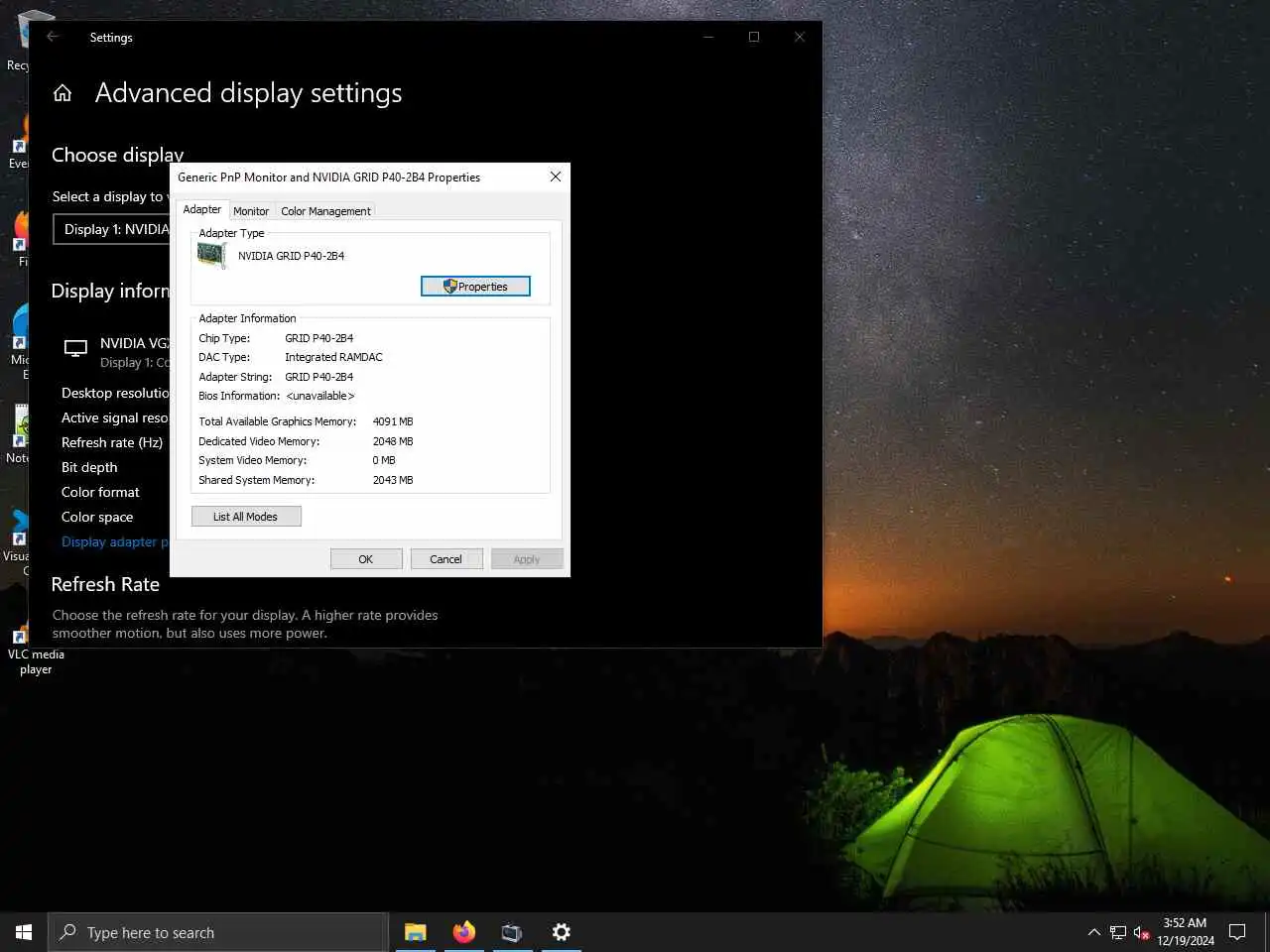Screen dimensions: 1270x952
Task: Open the clock showing 3:52 AM
Action: (x=1185, y=932)
